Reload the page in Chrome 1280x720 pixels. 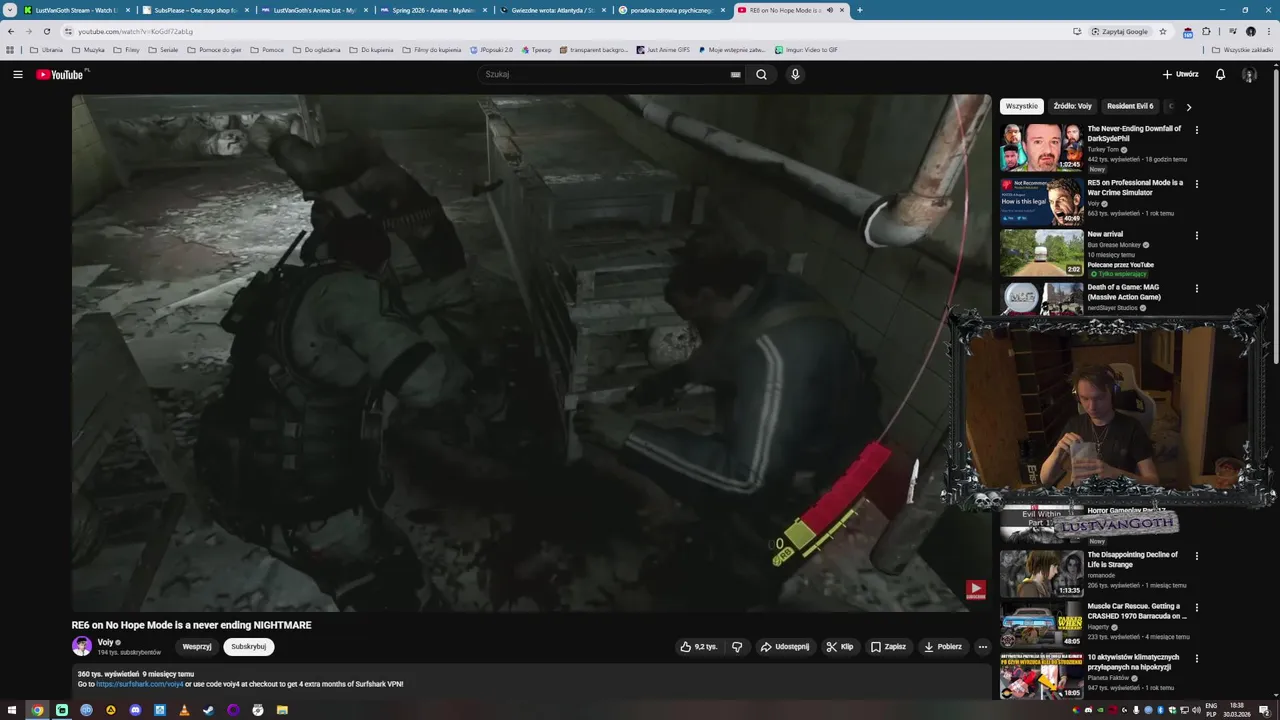[46, 31]
